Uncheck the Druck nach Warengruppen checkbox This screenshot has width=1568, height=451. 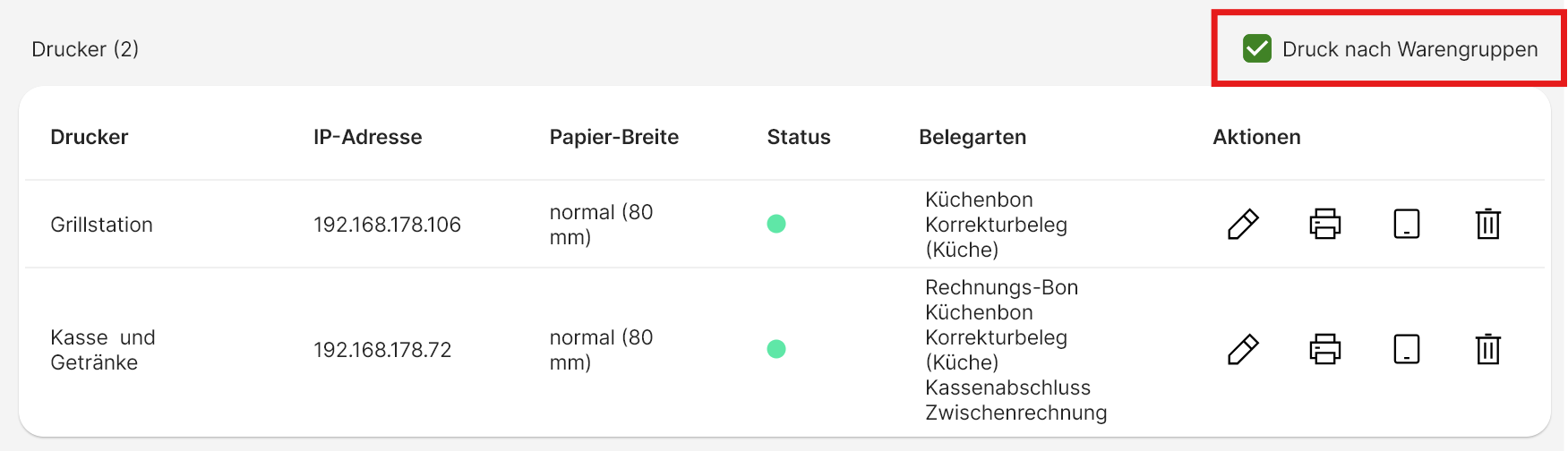coord(1257,49)
